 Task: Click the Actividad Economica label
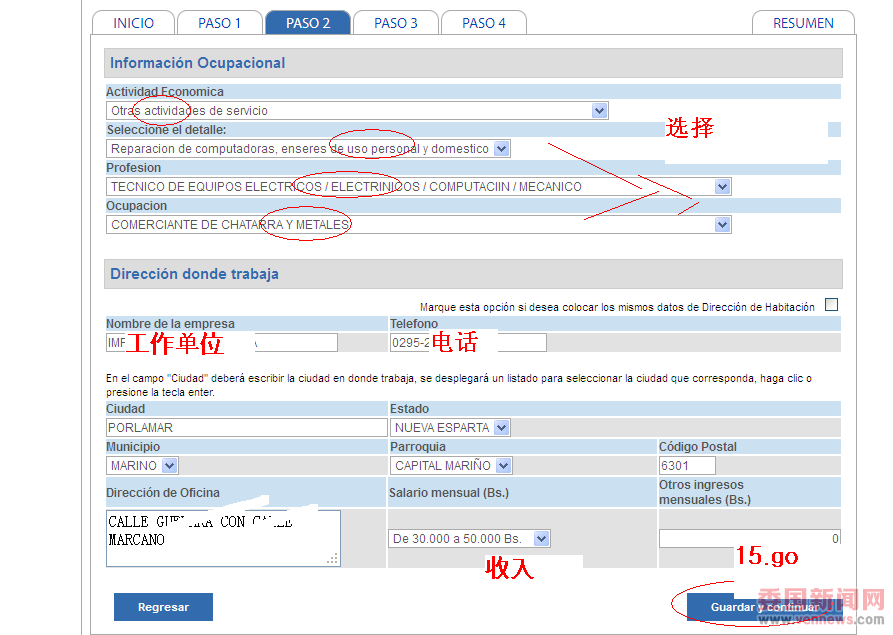pyautogui.click(x=165, y=92)
